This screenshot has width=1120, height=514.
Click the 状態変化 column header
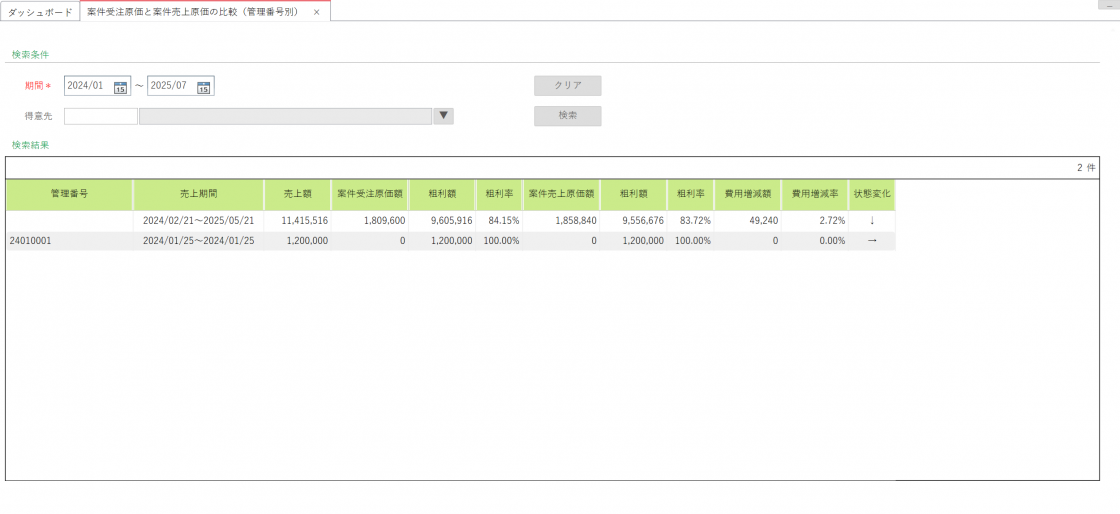coord(871,194)
